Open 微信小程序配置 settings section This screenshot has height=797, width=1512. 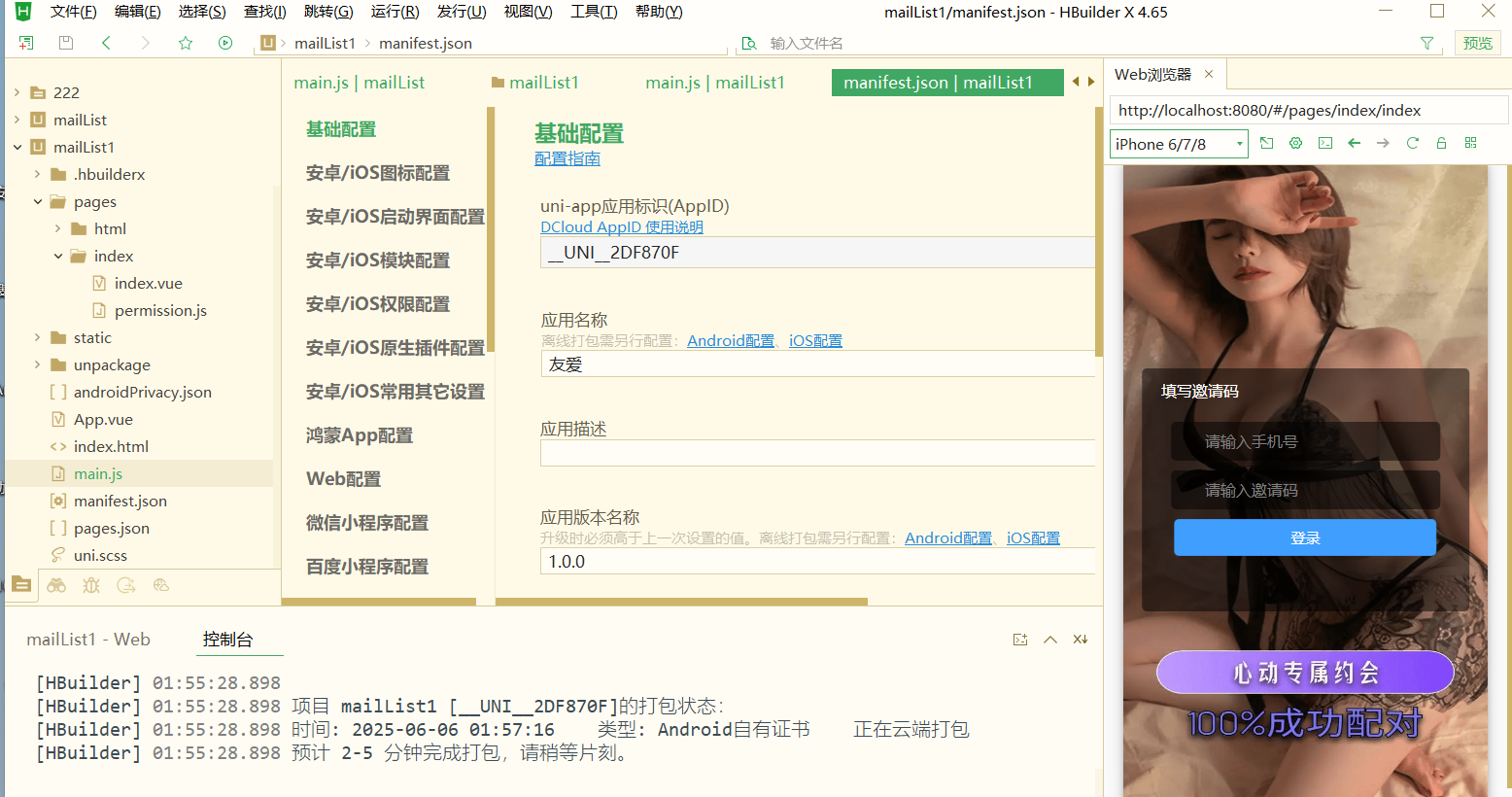[367, 523]
